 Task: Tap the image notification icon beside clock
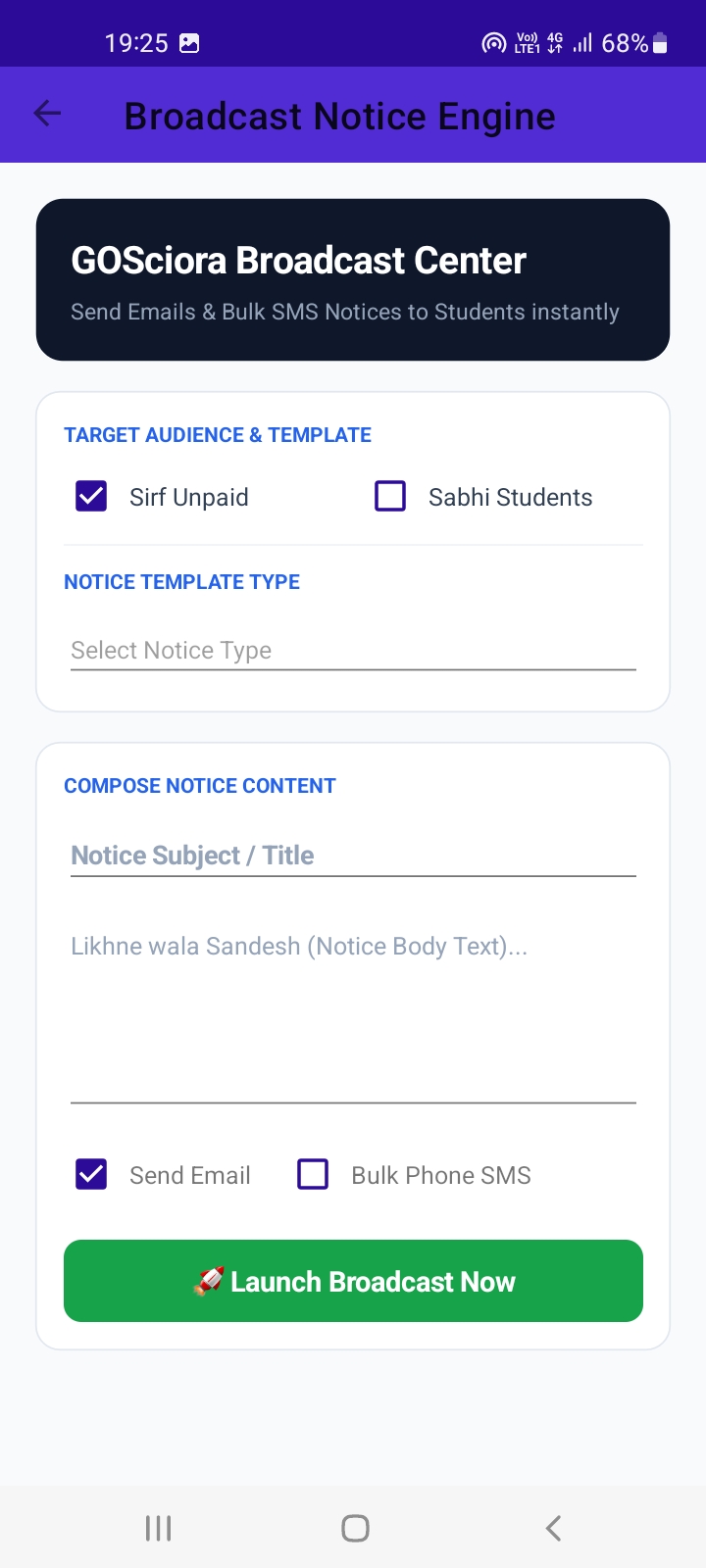point(189,43)
